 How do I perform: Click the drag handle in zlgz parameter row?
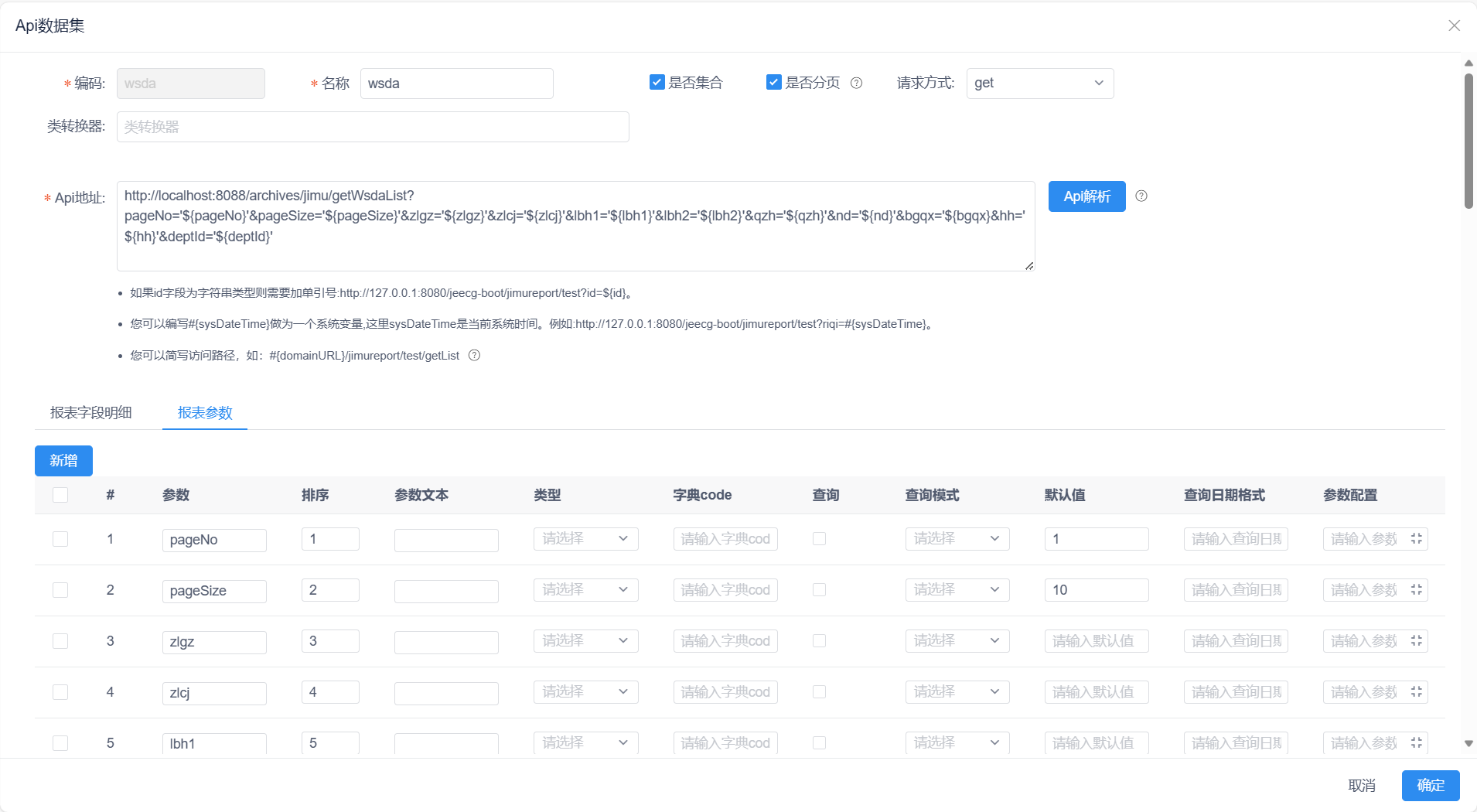coord(1418,640)
